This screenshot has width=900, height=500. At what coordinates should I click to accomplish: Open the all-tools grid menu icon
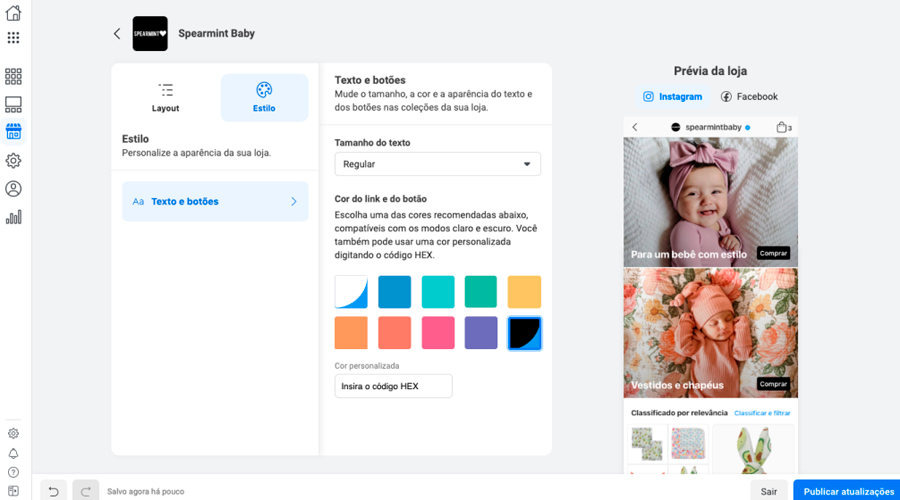point(13,38)
